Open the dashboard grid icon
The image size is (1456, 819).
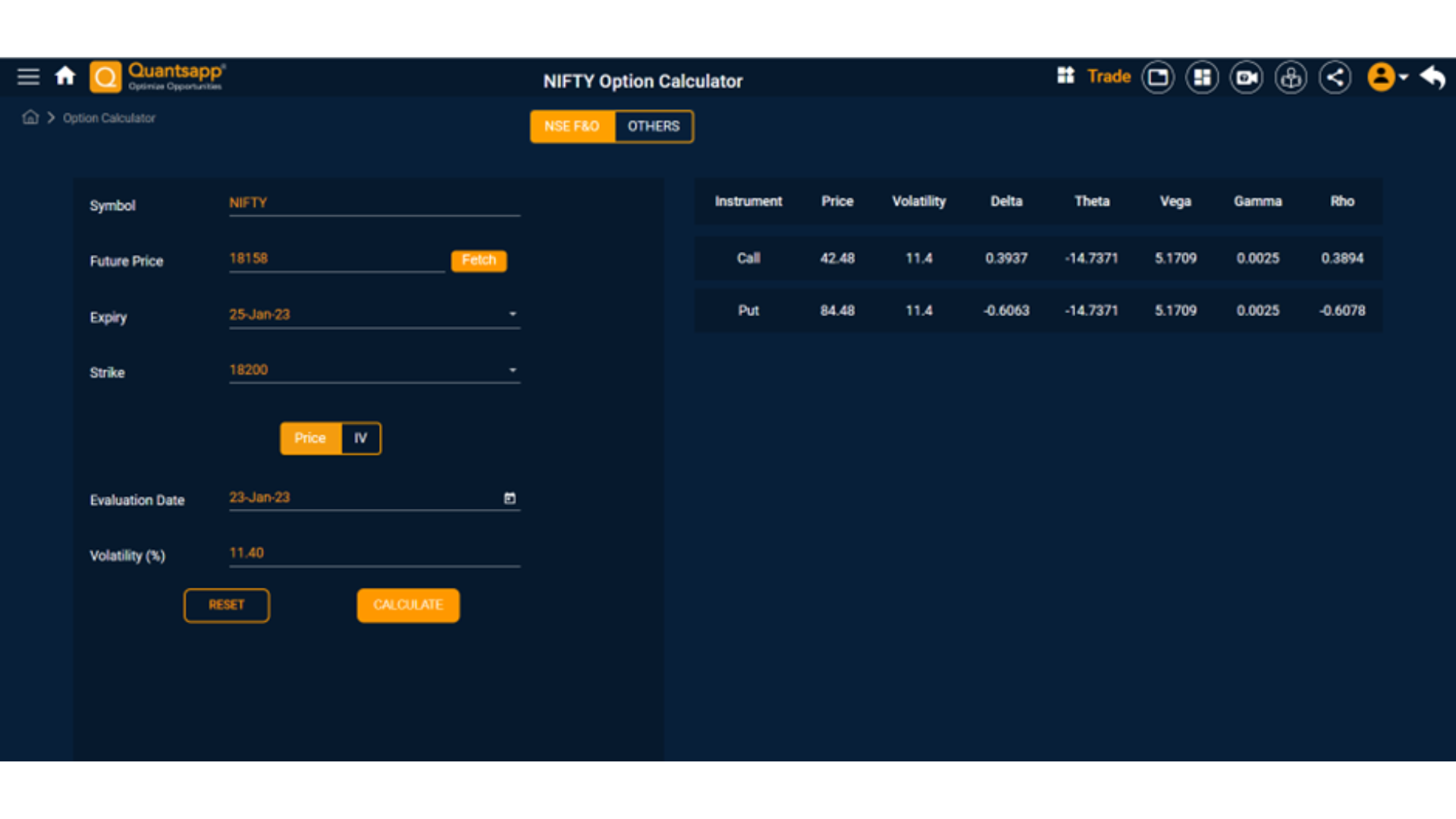(1201, 77)
